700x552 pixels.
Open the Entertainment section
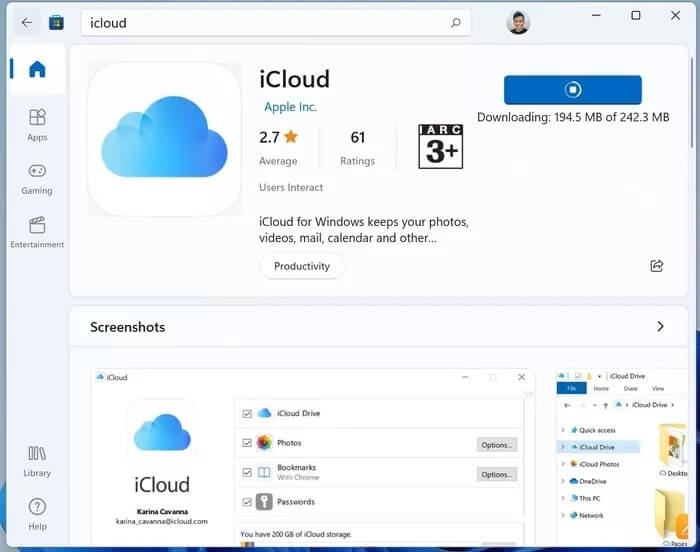point(37,232)
